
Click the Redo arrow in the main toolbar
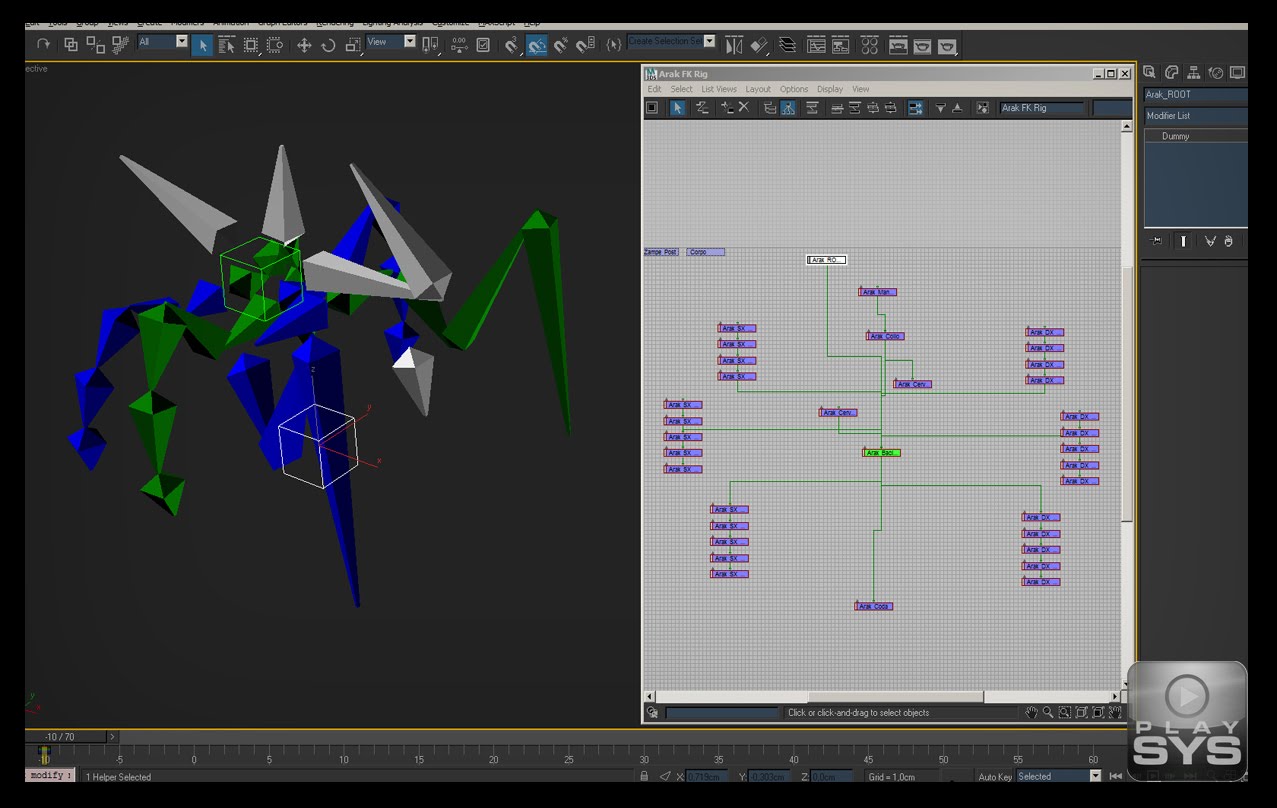pyautogui.click(x=44, y=45)
